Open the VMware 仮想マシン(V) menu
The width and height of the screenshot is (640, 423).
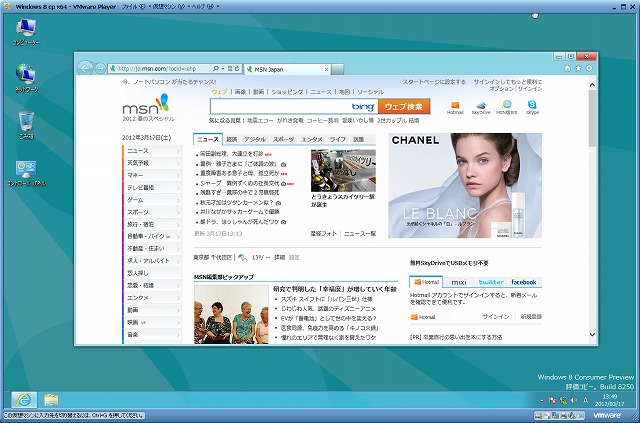(168, 7)
